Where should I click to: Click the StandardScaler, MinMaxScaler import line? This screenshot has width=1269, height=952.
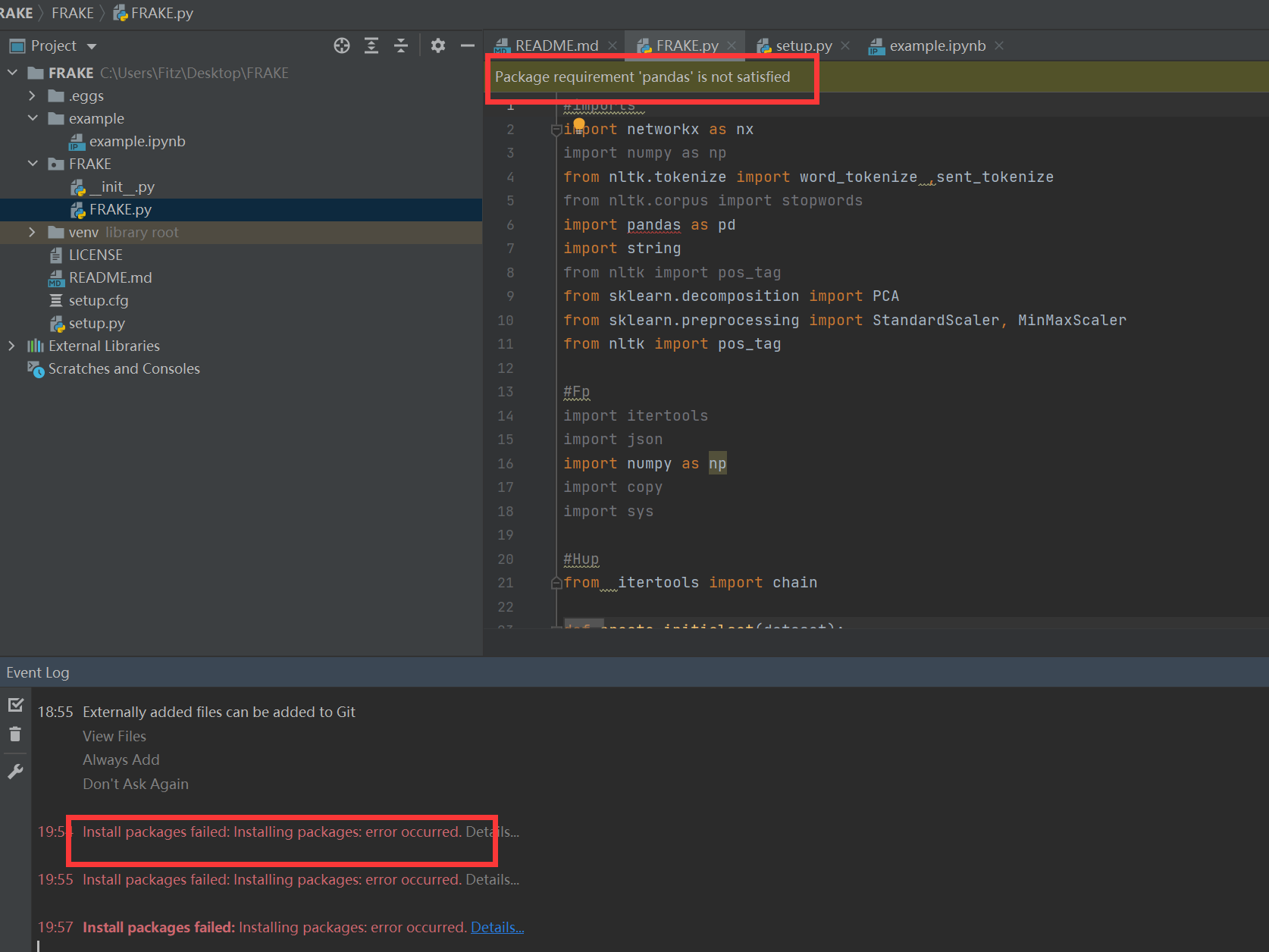(845, 321)
